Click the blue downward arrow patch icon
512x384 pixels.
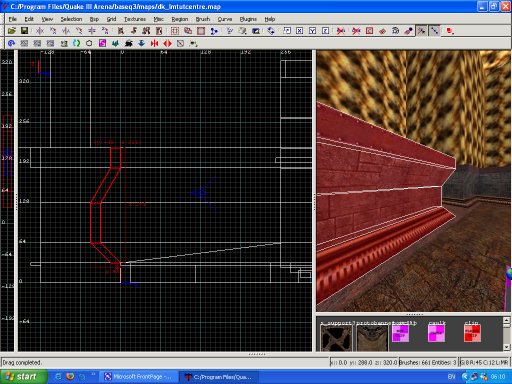(x=141, y=43)
